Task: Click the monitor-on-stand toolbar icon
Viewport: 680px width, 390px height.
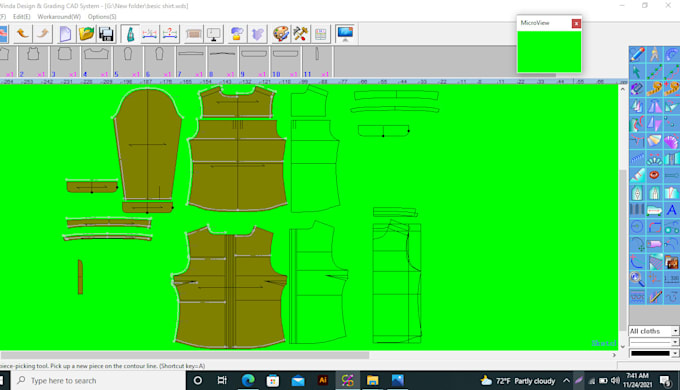Action: (214, 34)
